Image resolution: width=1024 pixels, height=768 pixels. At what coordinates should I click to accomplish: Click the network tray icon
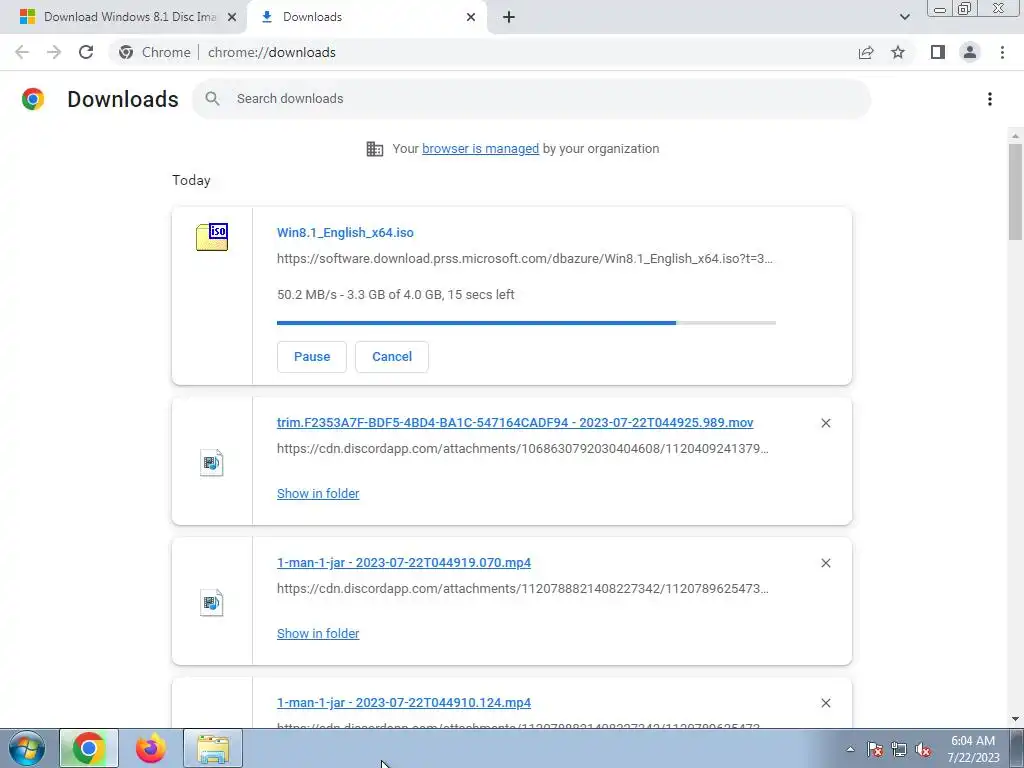pos(899,749)
